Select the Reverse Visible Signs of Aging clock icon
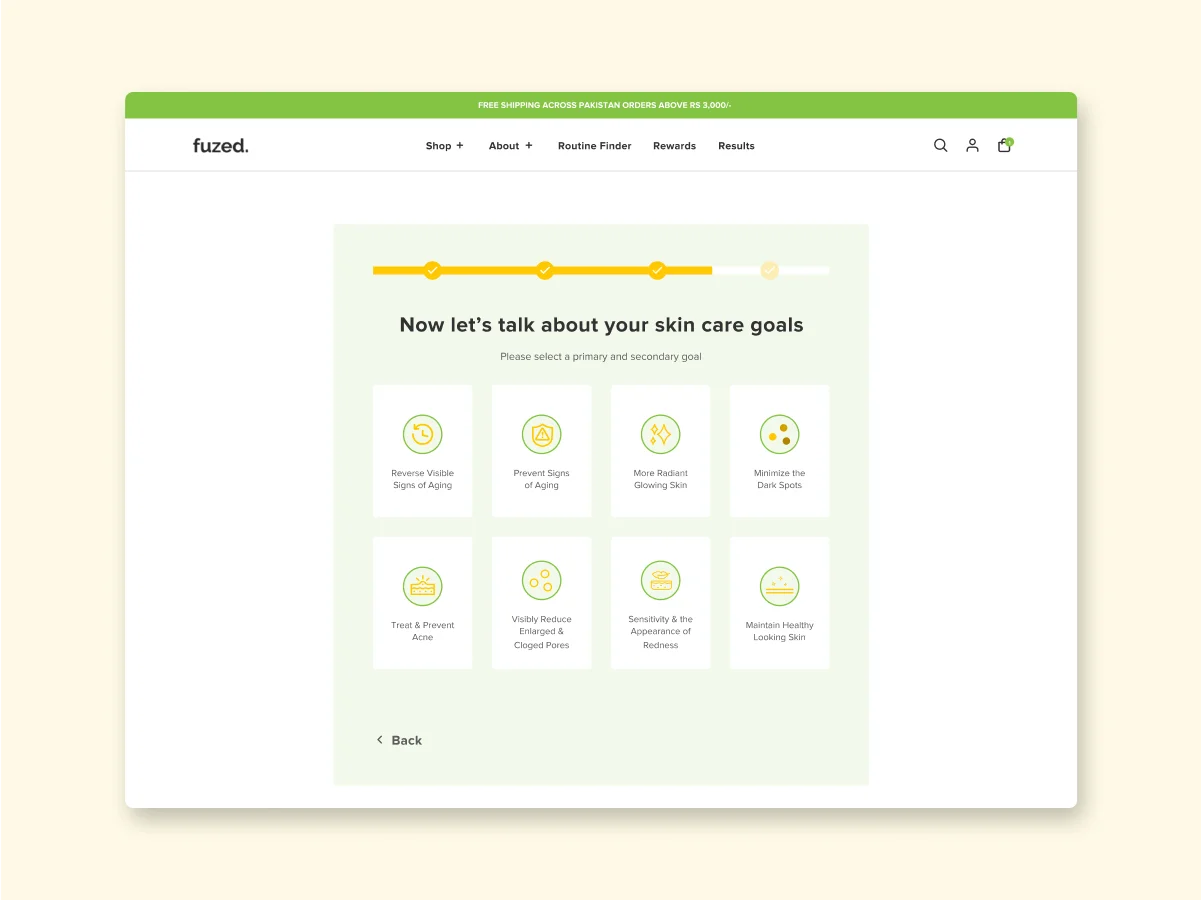This screenshot has height=900, width=1201. click(422, 434)
